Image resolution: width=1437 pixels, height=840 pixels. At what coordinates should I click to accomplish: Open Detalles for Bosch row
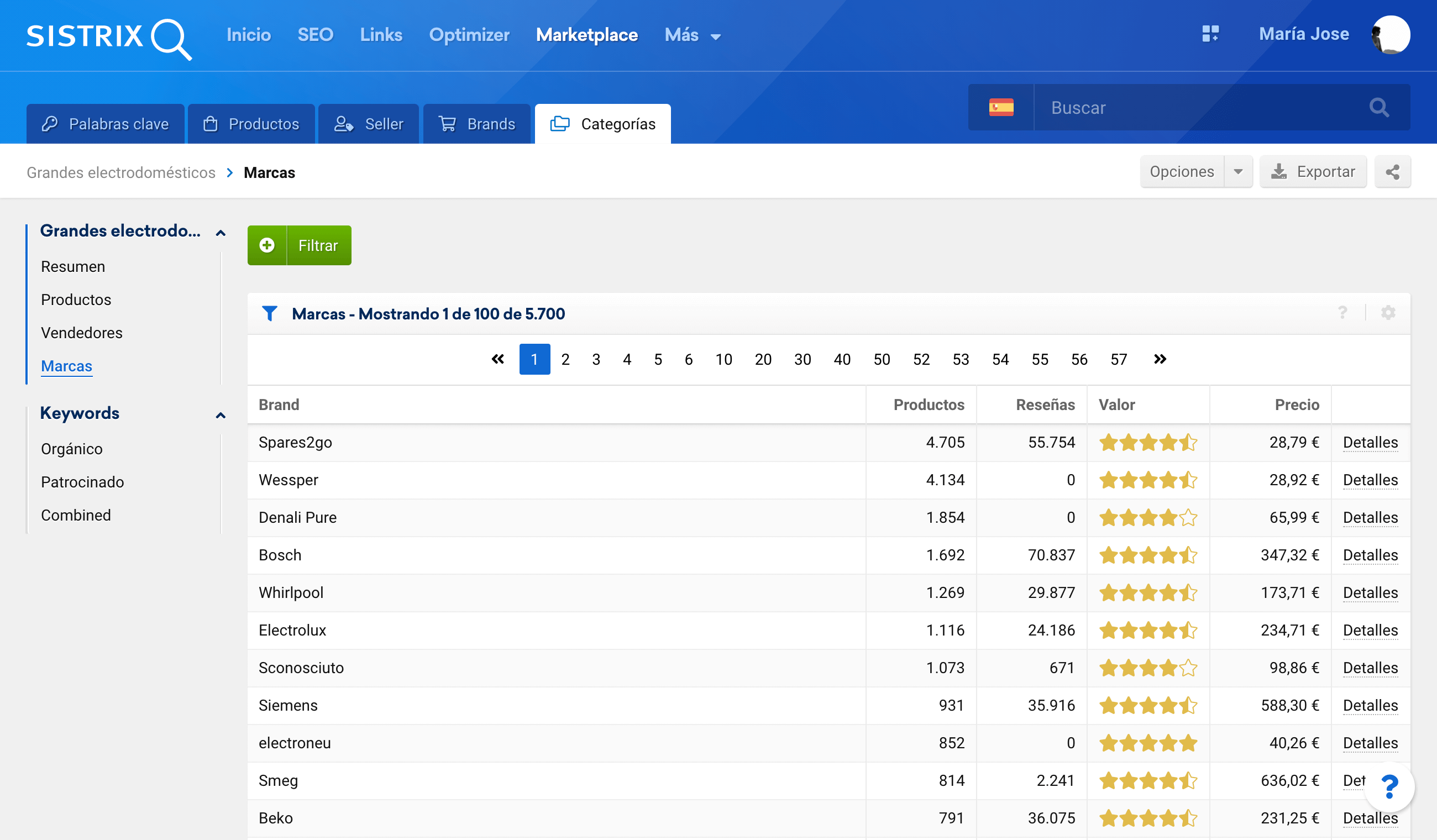tap(1370, 555)
